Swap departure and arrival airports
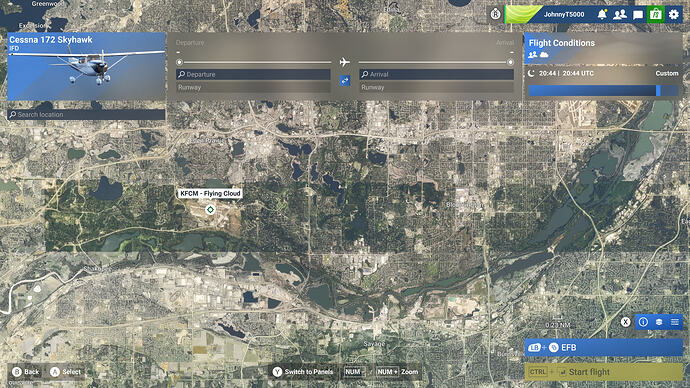690x388 pixels. 345,81
